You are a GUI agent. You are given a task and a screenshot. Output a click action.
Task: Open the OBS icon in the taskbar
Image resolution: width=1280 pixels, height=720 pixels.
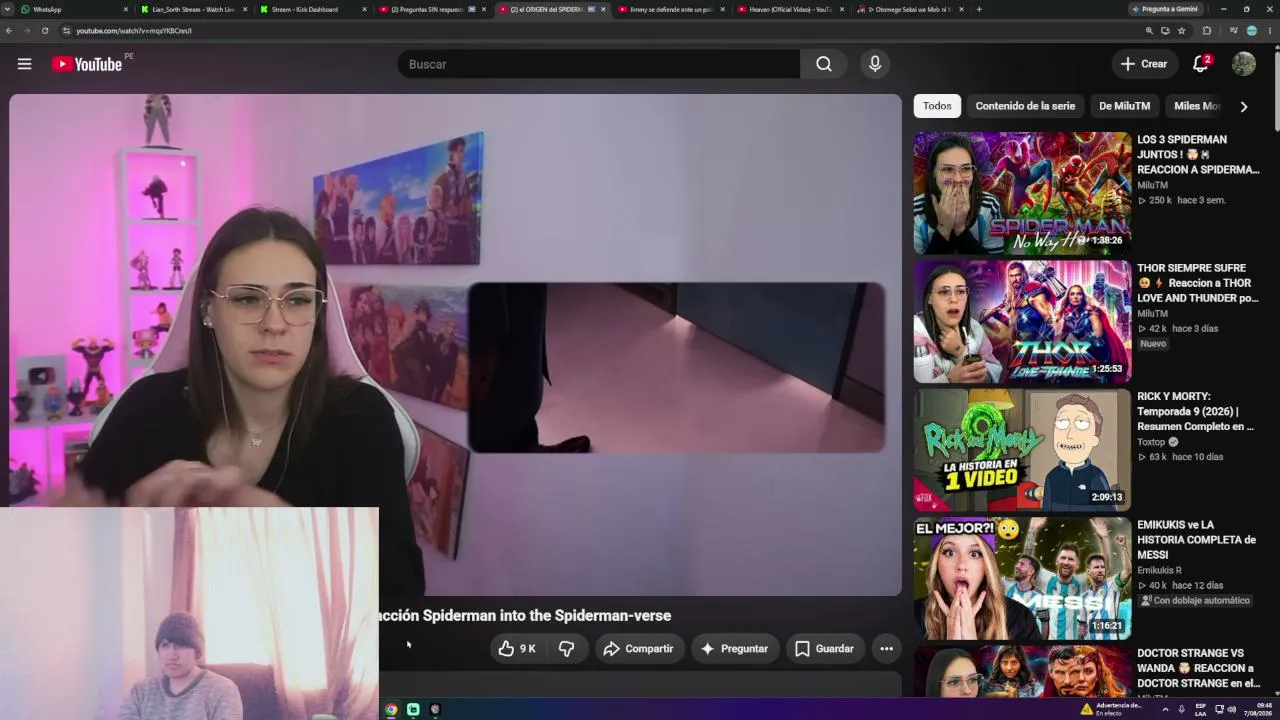point(435,709)
